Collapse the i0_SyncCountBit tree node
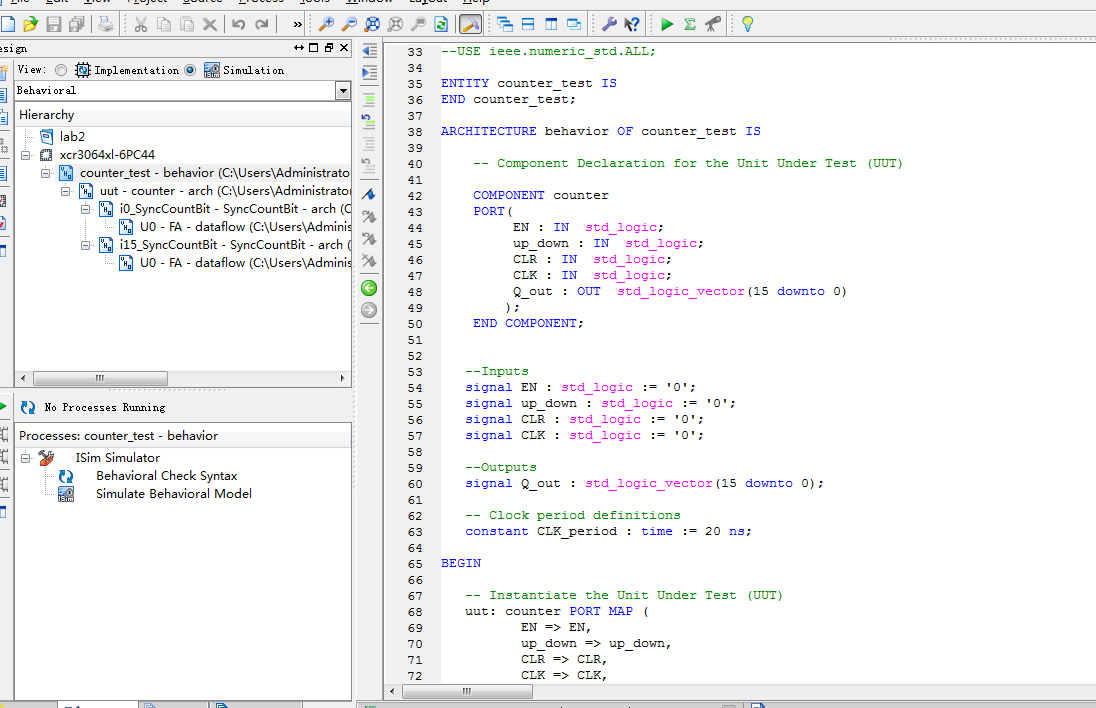Viewport: 1096px width, 708px height. [86, 209]
